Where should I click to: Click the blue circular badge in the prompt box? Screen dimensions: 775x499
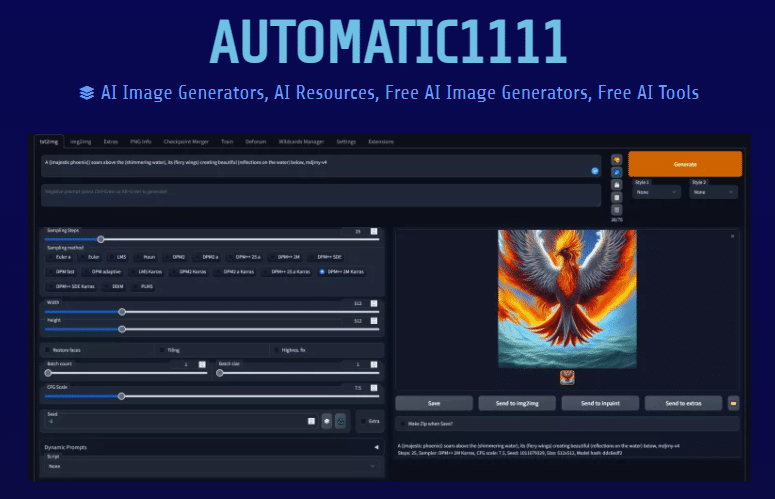595,171
